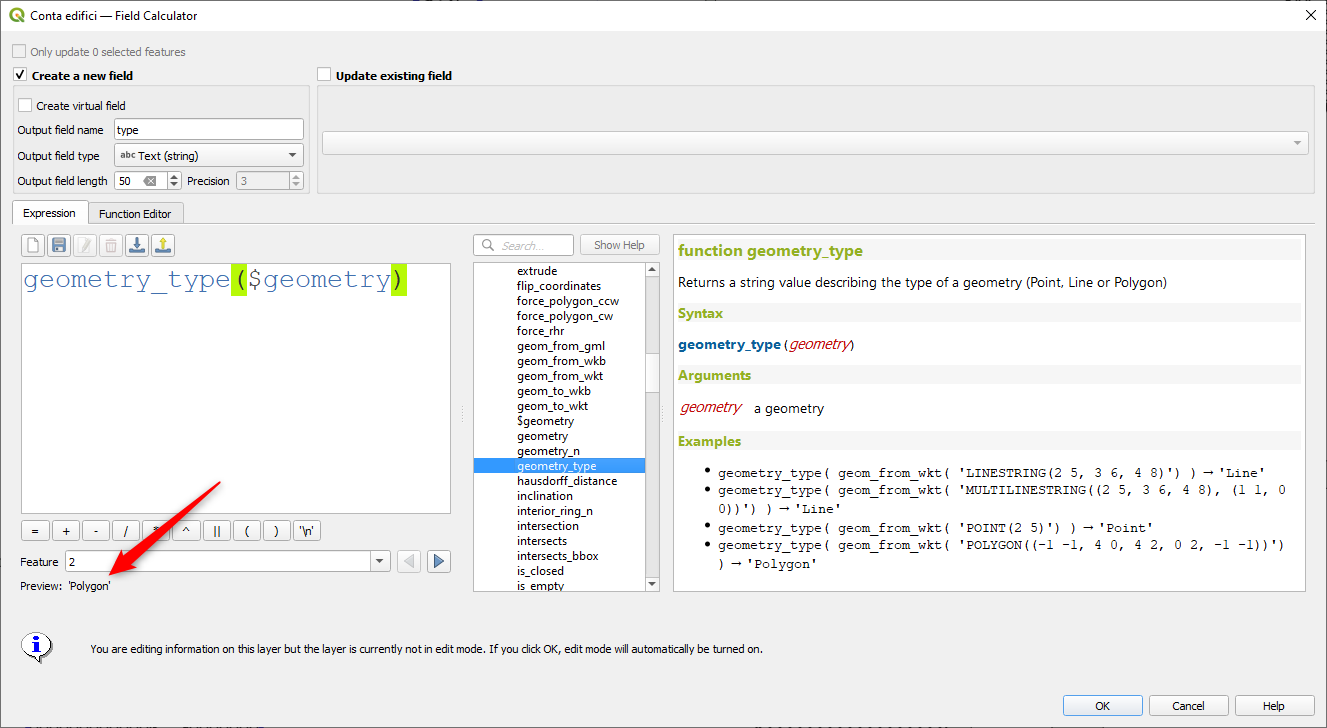Insert the string concatenation || operator
Screen dimensions: 1327x728
pyautogui.click(x=217, y=531)
